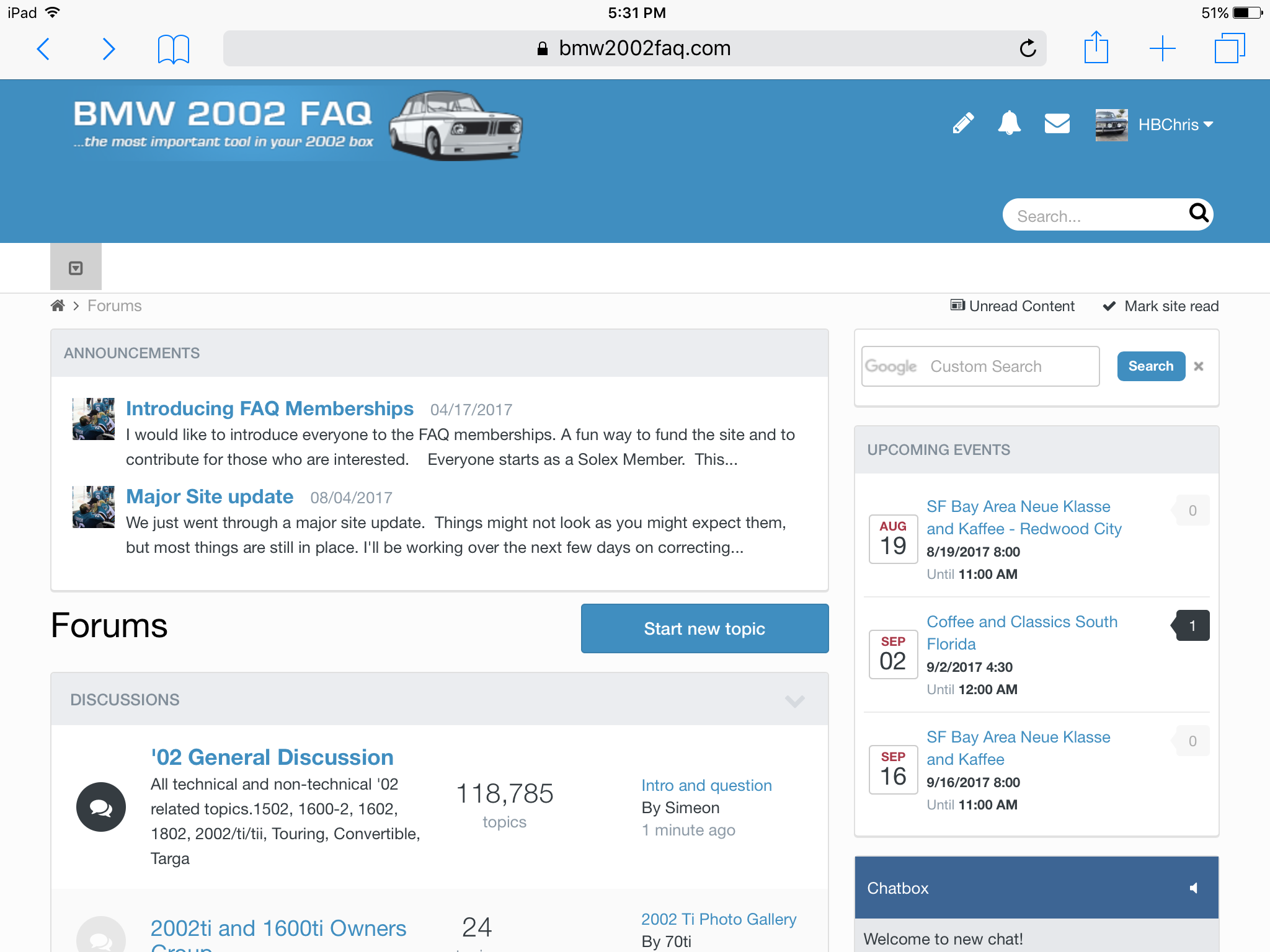Reload the page in address bar

1028,48
